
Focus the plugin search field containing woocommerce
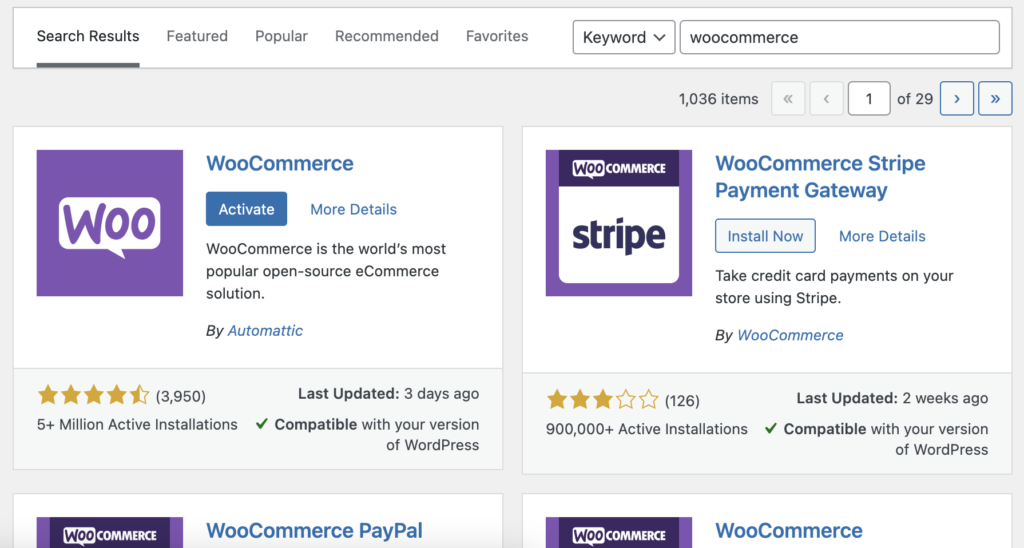pos(839,37)
